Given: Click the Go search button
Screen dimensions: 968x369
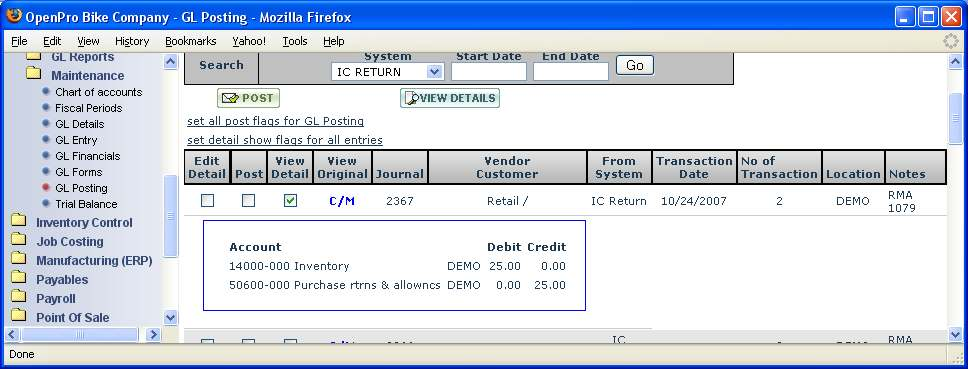Looking at the screenshot, I should tap(635, 65).
